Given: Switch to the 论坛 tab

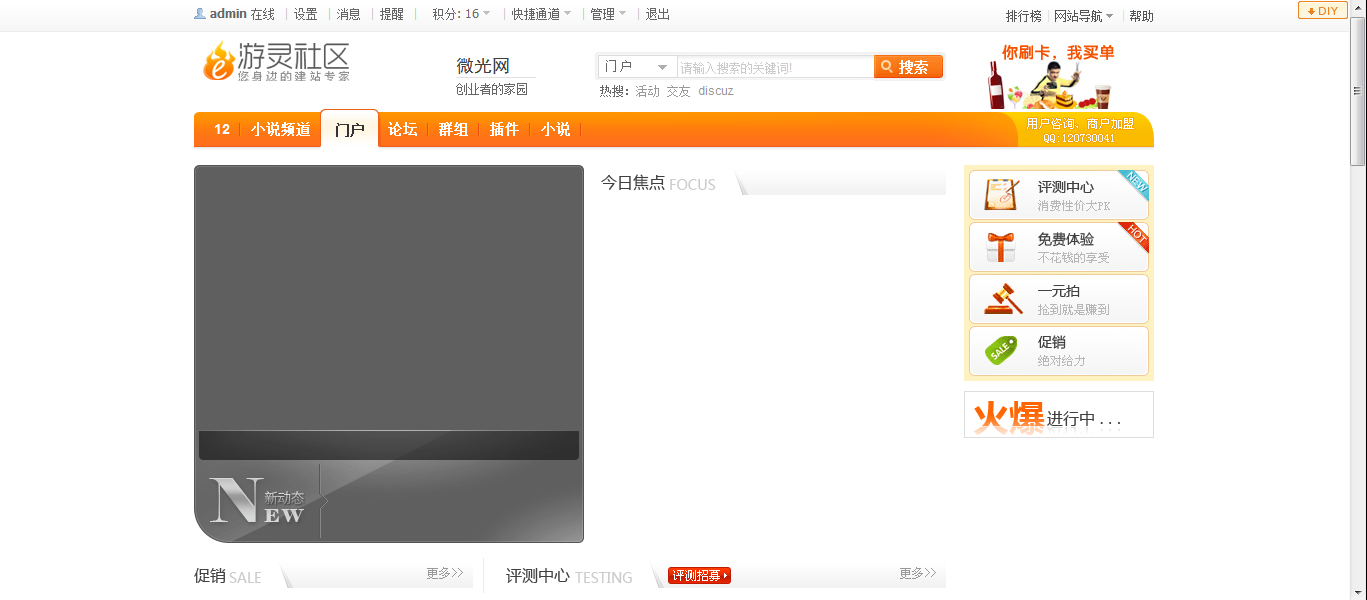Looking at the screenshot, I should click(402, 129).
